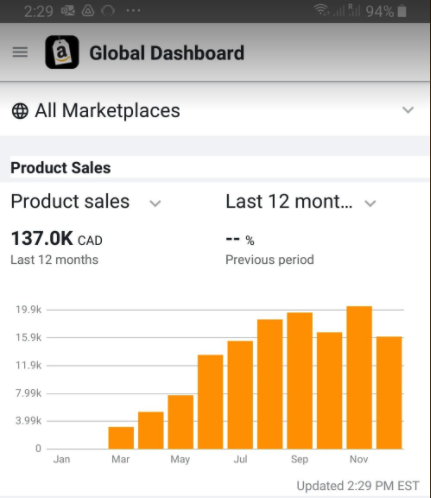This screenshot has height=498, width=431.
Task: Tap the July sales bar
Action: (x=240, y=395)
